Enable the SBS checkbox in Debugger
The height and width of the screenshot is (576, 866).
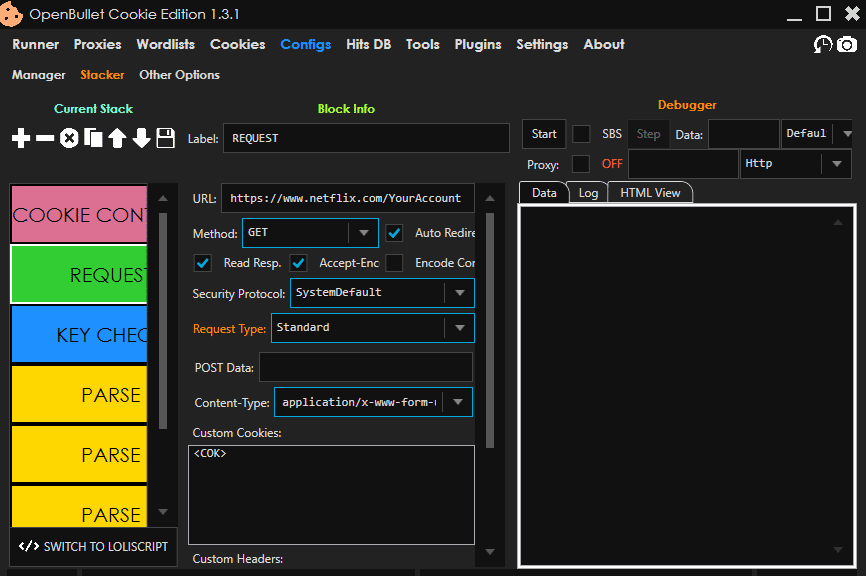coord(581,134)
